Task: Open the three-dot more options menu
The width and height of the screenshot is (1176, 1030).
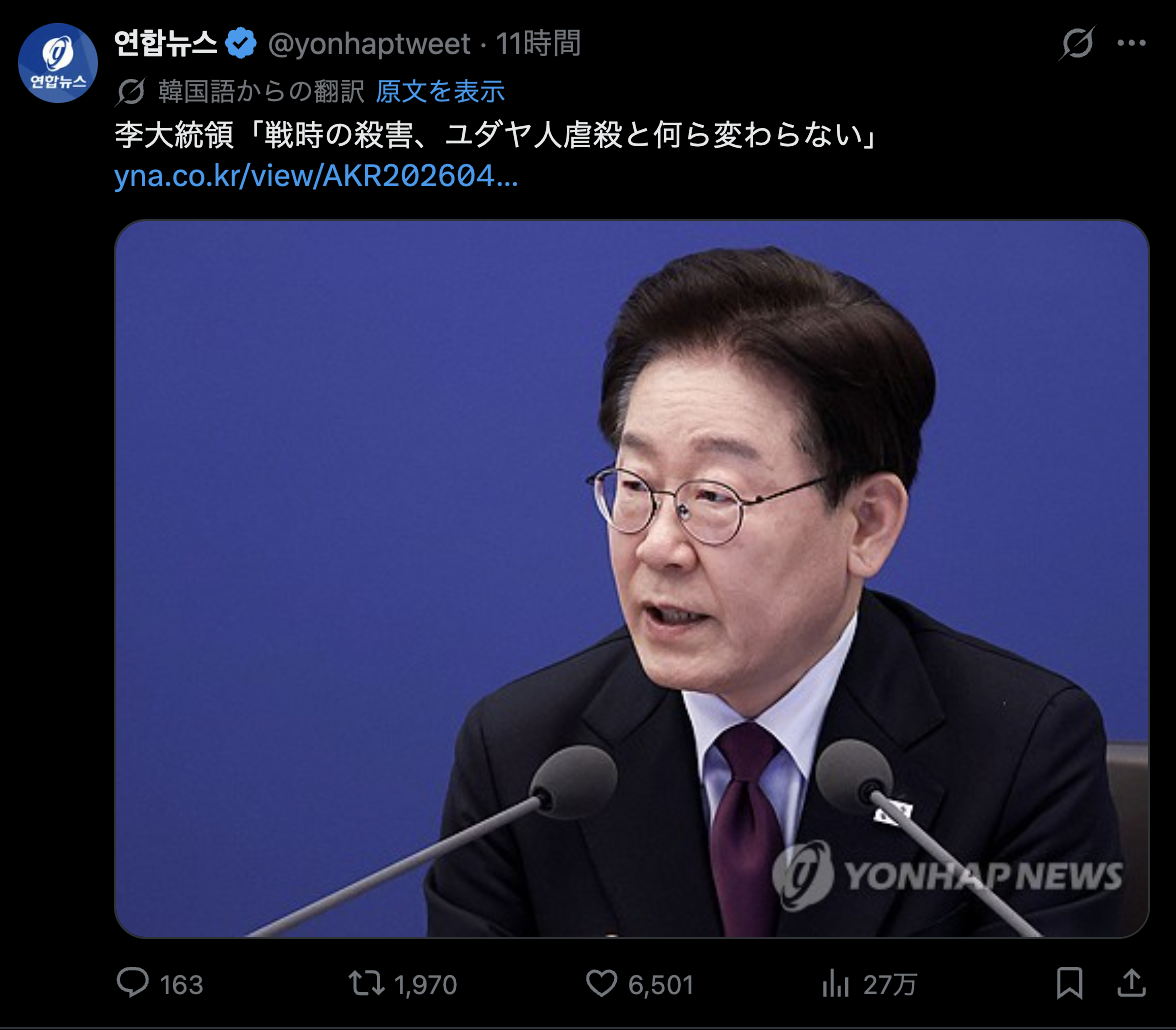Action: point(1131,43)
